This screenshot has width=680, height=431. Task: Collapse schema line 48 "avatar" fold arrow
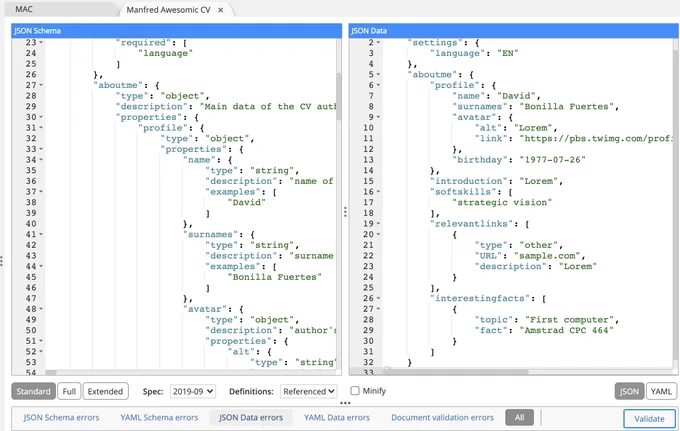[x=41, y=309]
